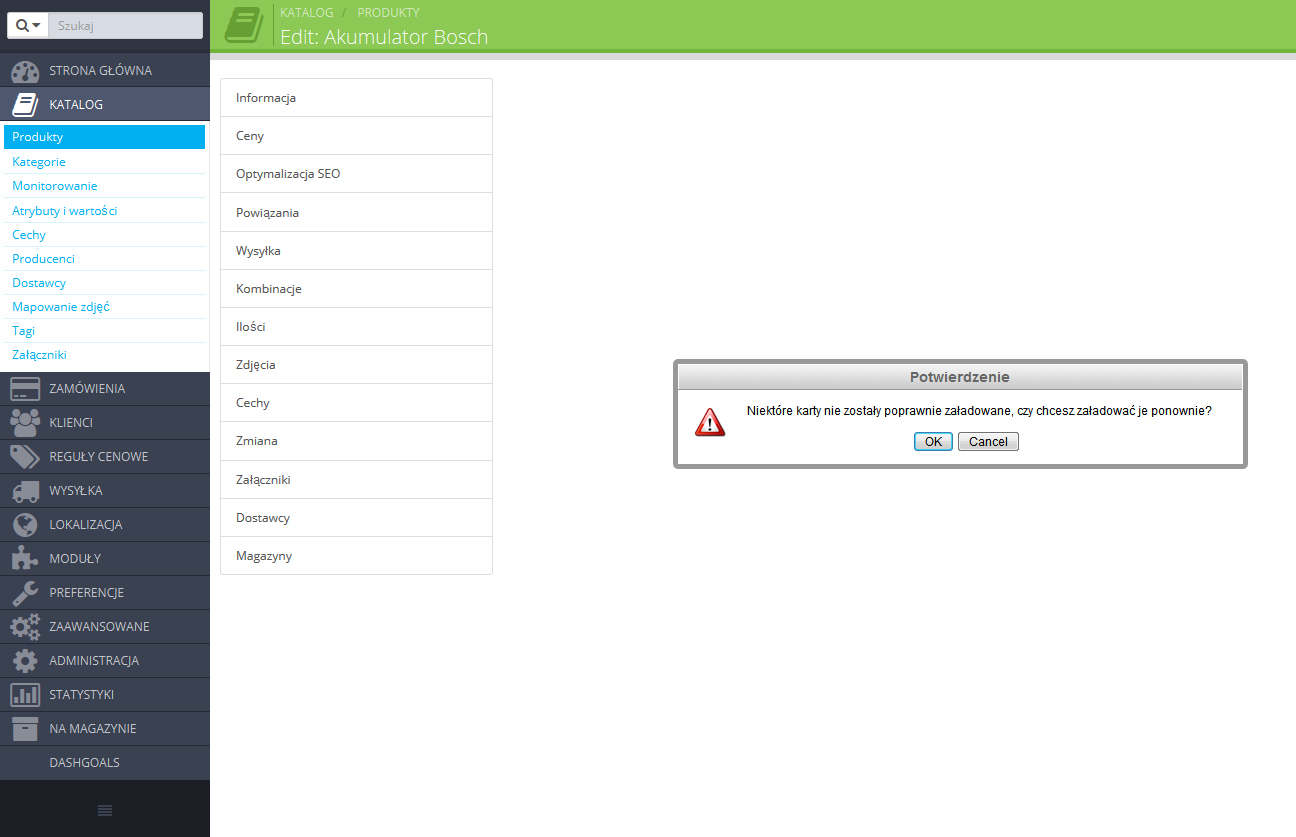This screenshot has width=1296, height=837.
Task: Click the Moduły puzzle piece icon
Action: [x=25, y=559]
